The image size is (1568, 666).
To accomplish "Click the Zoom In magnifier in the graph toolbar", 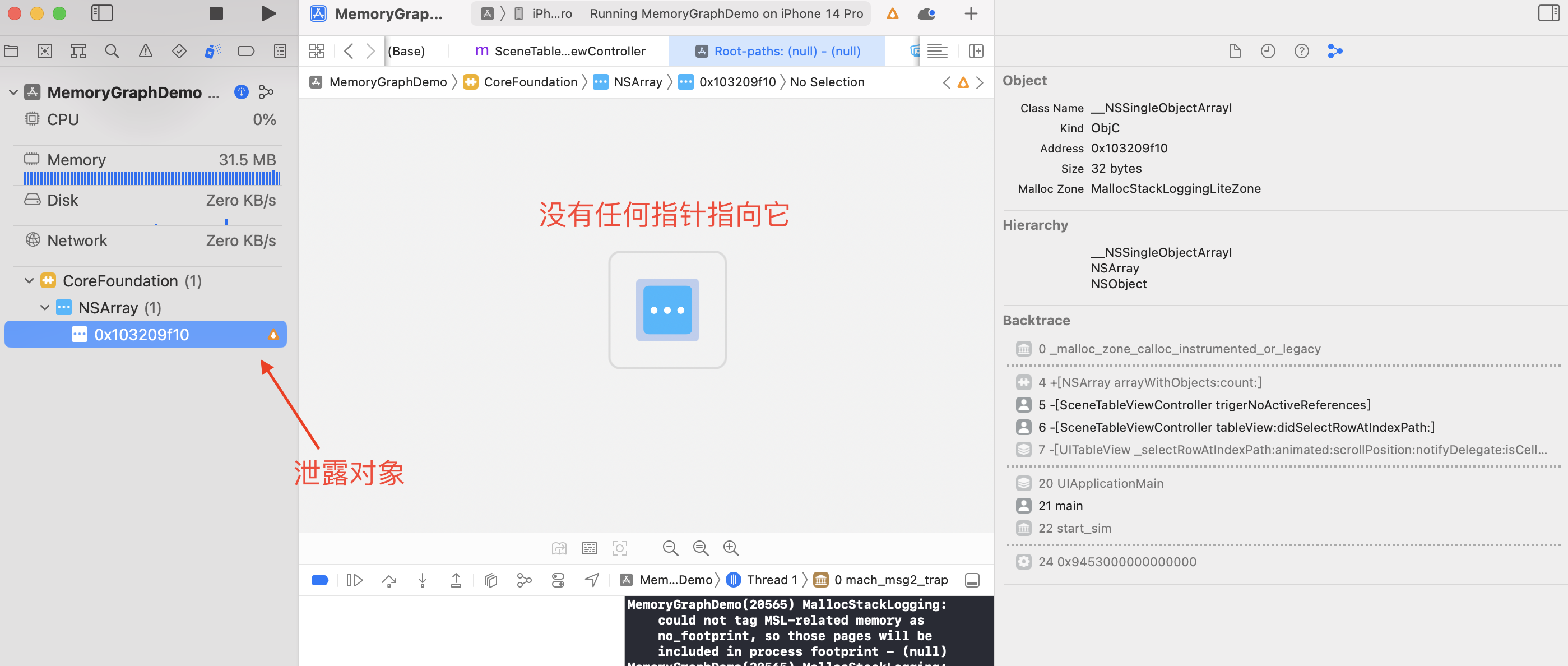I will coord(730,548).
